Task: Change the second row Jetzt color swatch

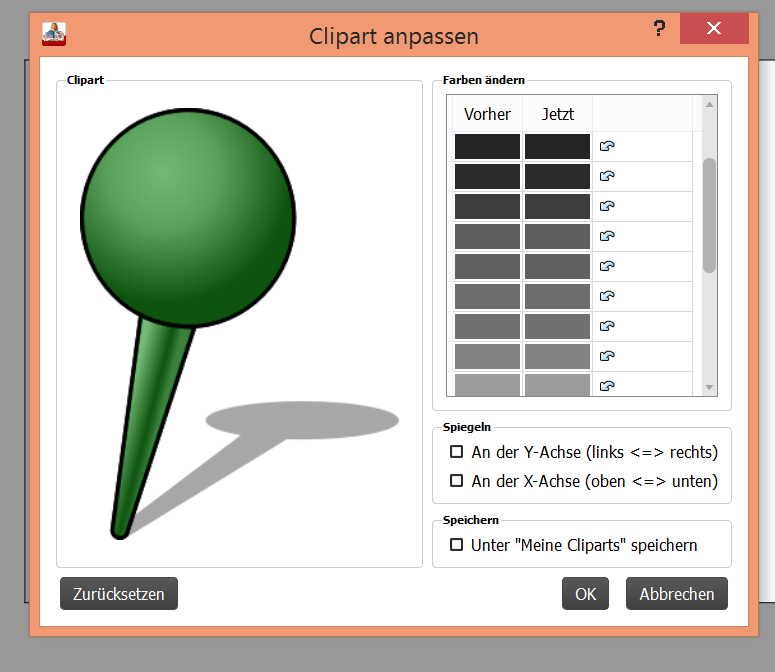Action: pos(557,176)
